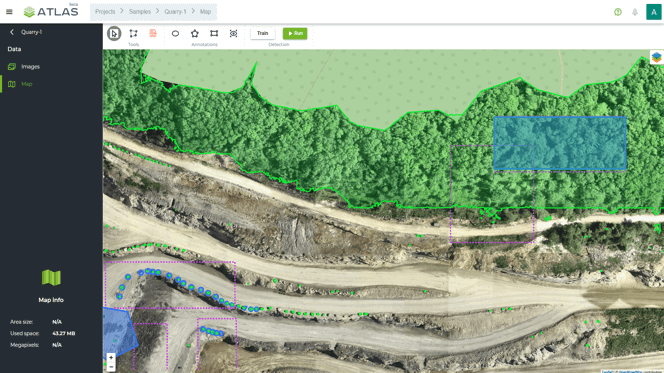Viewport: 664px width, 373px height.
Task: Select the detection area eye tool
Action: point(233,33)
